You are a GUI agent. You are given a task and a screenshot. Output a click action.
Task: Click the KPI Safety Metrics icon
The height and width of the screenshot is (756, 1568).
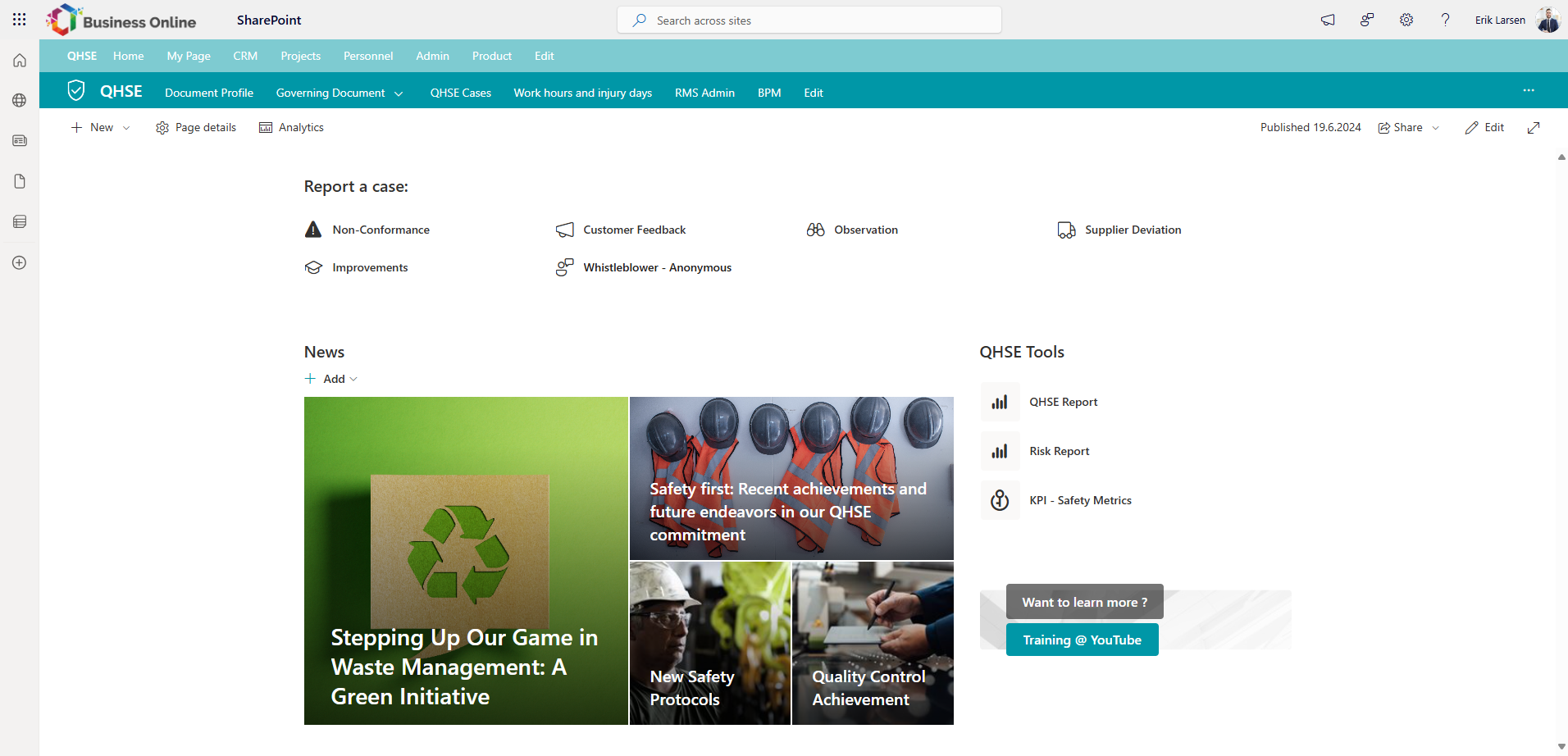click(x=1000, y=500)
